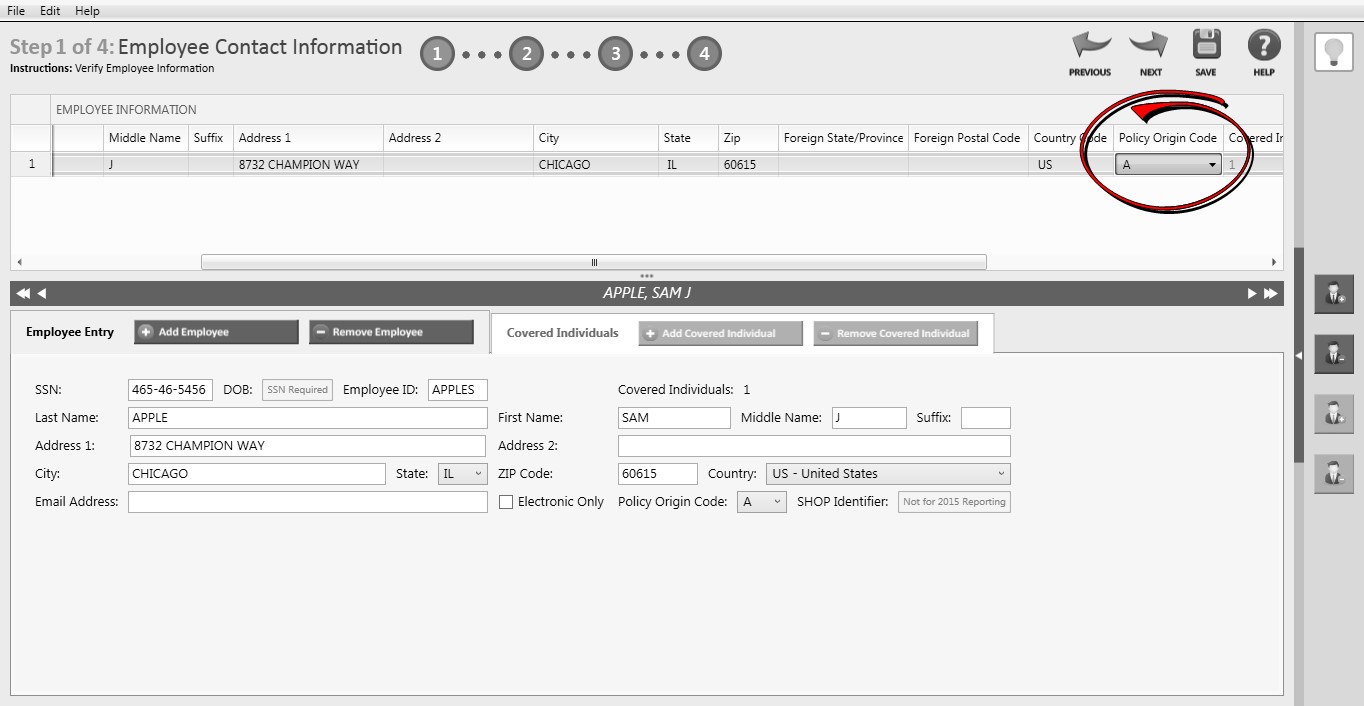Click the Previous arrow icon
This screenshot has height=706, width=1364.
click(1090, 46)
